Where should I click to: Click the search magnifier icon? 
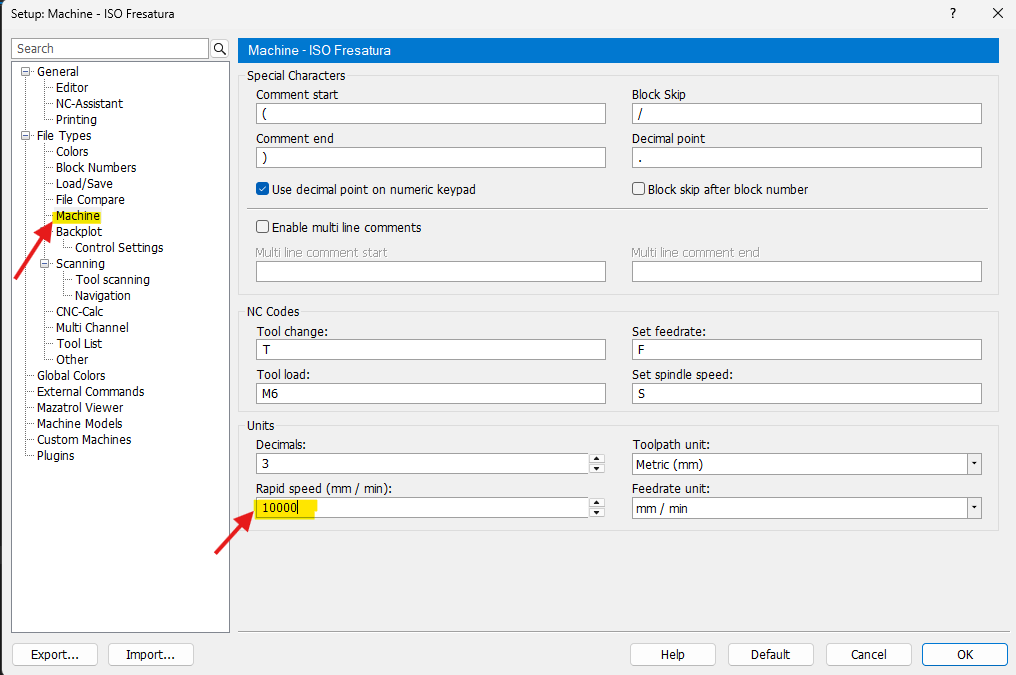pos(220,49)
